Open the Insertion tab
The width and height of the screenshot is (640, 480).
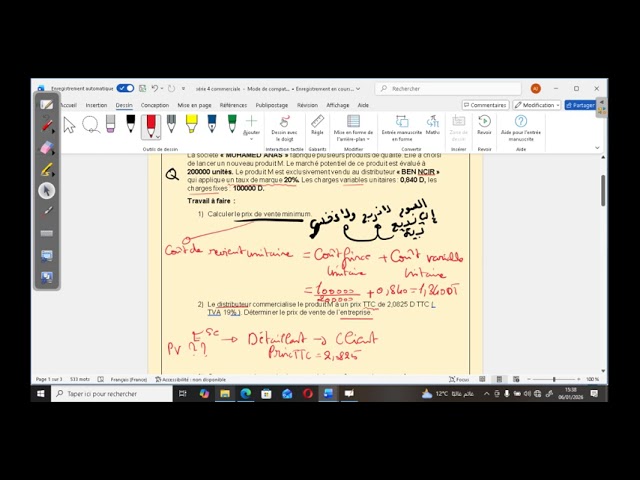(x=96, y=105)
